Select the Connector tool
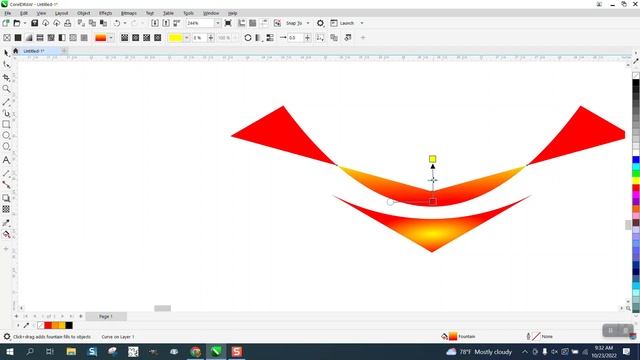This screenshot has height=360, width=640. pyautogui.click(x=6, y=184)
